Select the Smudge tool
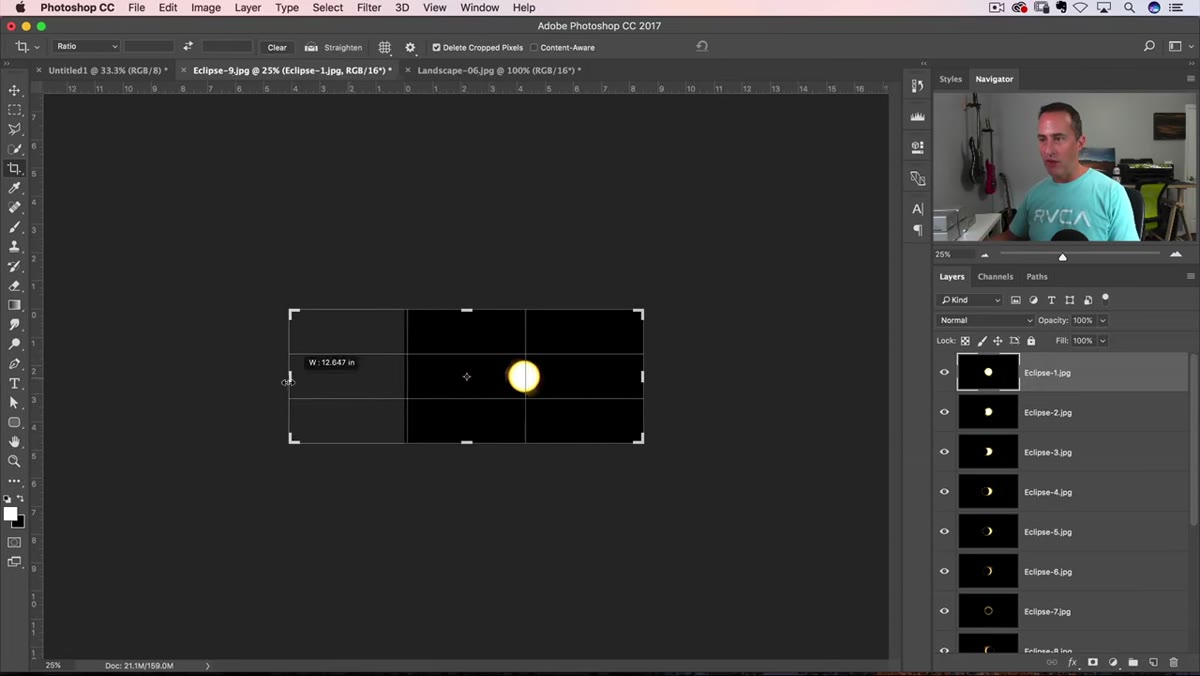The image size is (1200, 676). (14, 324)
